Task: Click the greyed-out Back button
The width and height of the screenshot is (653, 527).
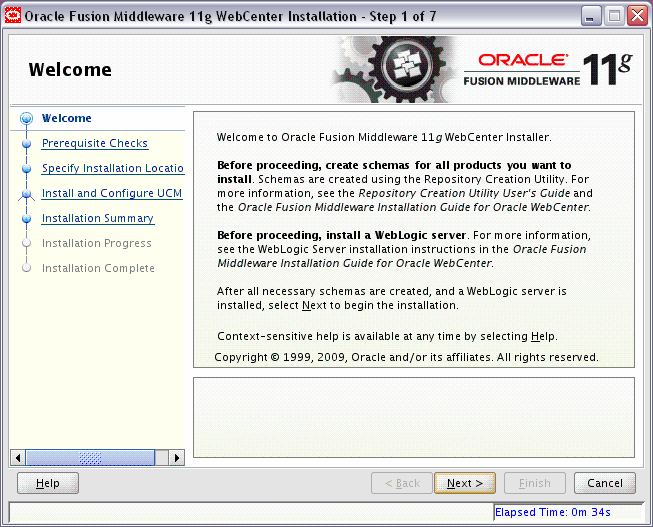Action: pyautogui.click(x=402, y=483)
